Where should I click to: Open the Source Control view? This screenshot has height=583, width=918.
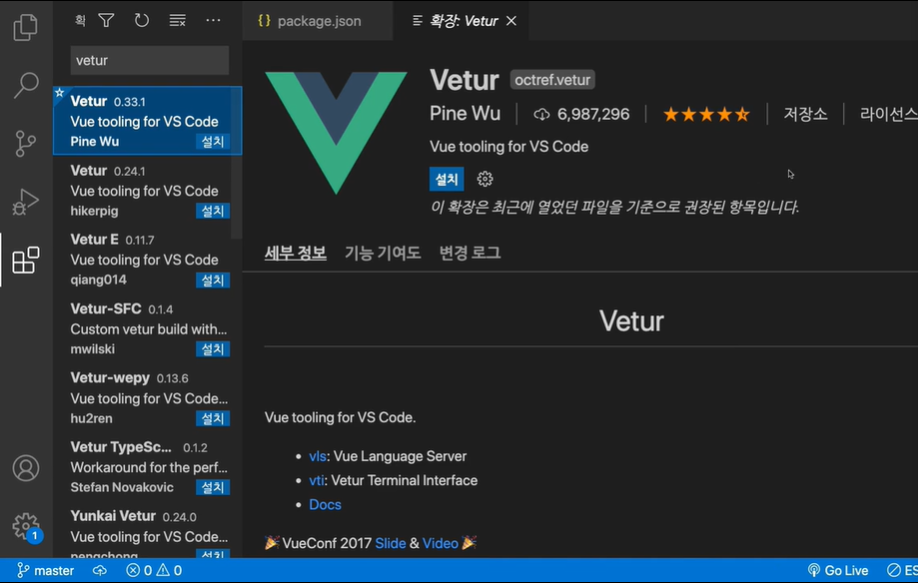[25, 143]
